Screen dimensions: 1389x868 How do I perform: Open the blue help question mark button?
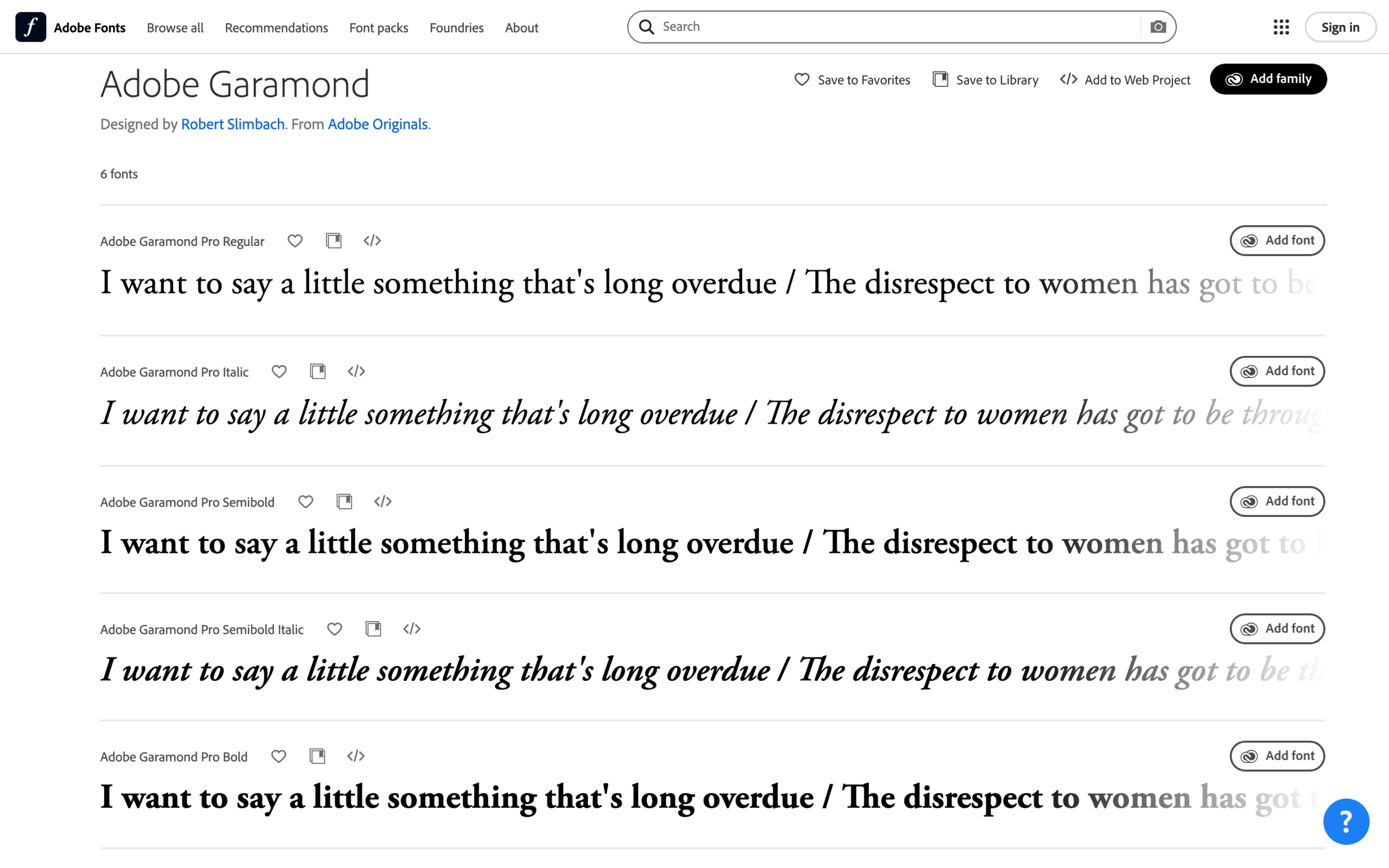[1346, 821]
